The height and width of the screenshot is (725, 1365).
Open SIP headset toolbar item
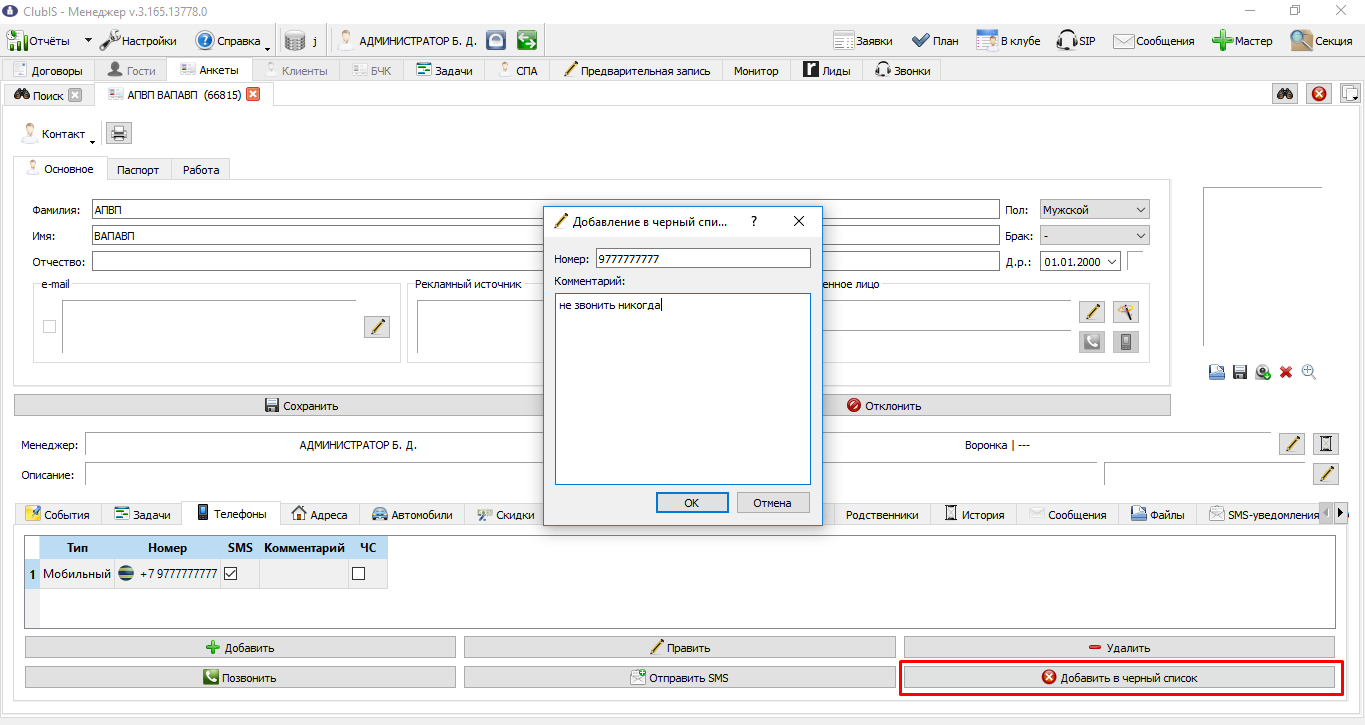coord(1078,41)
